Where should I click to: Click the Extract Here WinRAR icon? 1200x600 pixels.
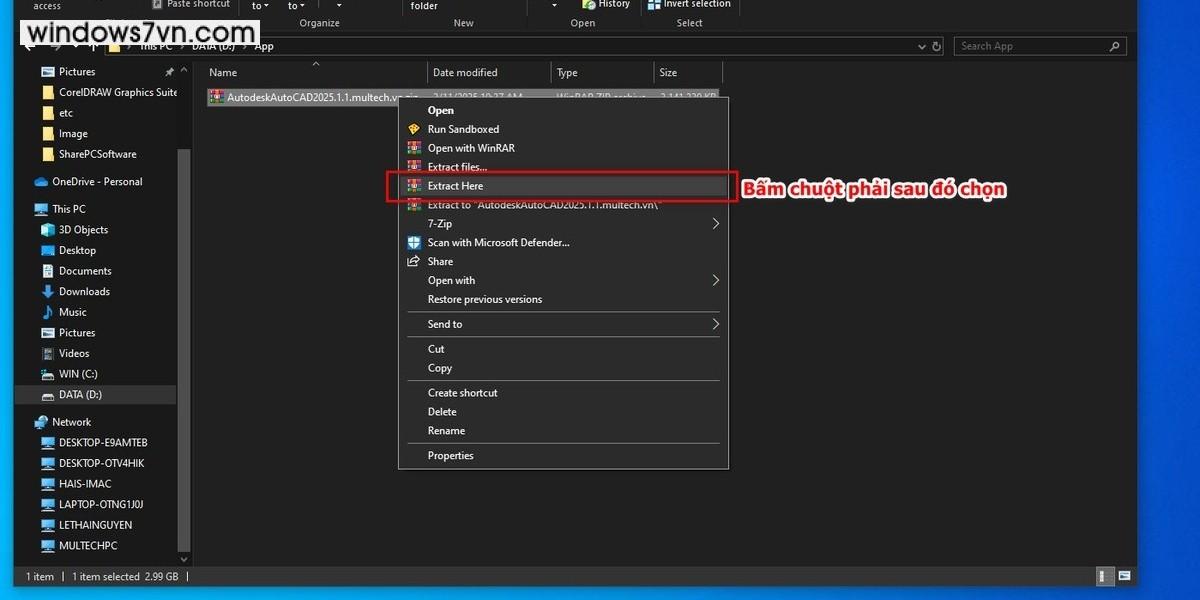coord(414,186)
